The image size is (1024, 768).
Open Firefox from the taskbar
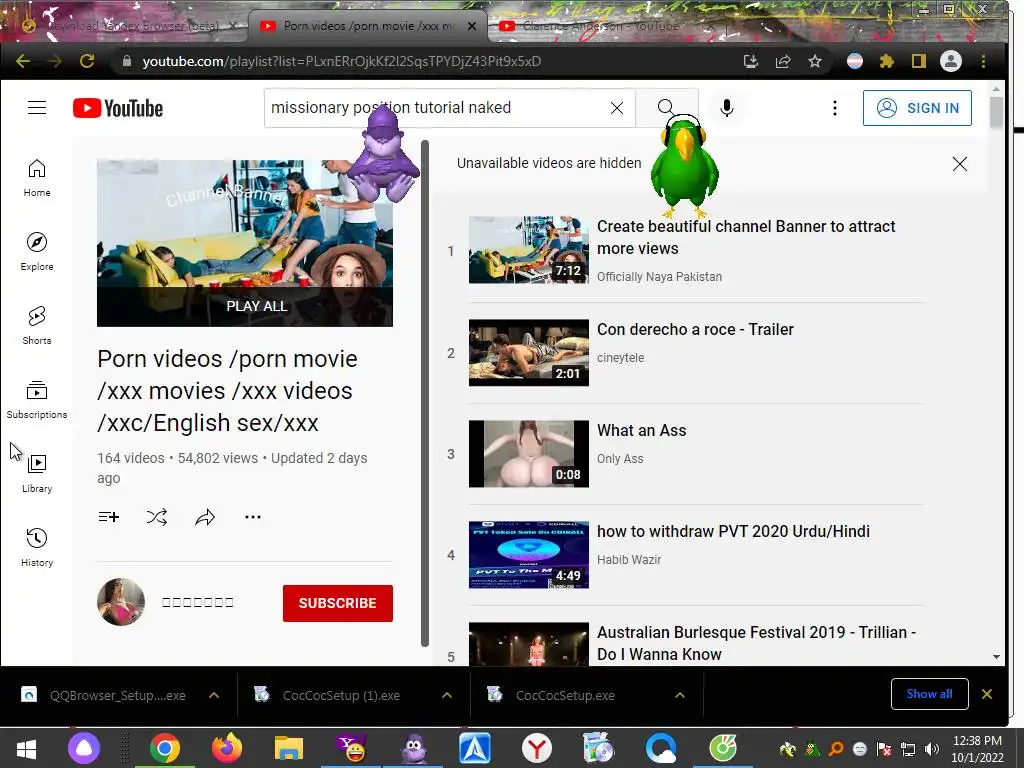[227, 748]
